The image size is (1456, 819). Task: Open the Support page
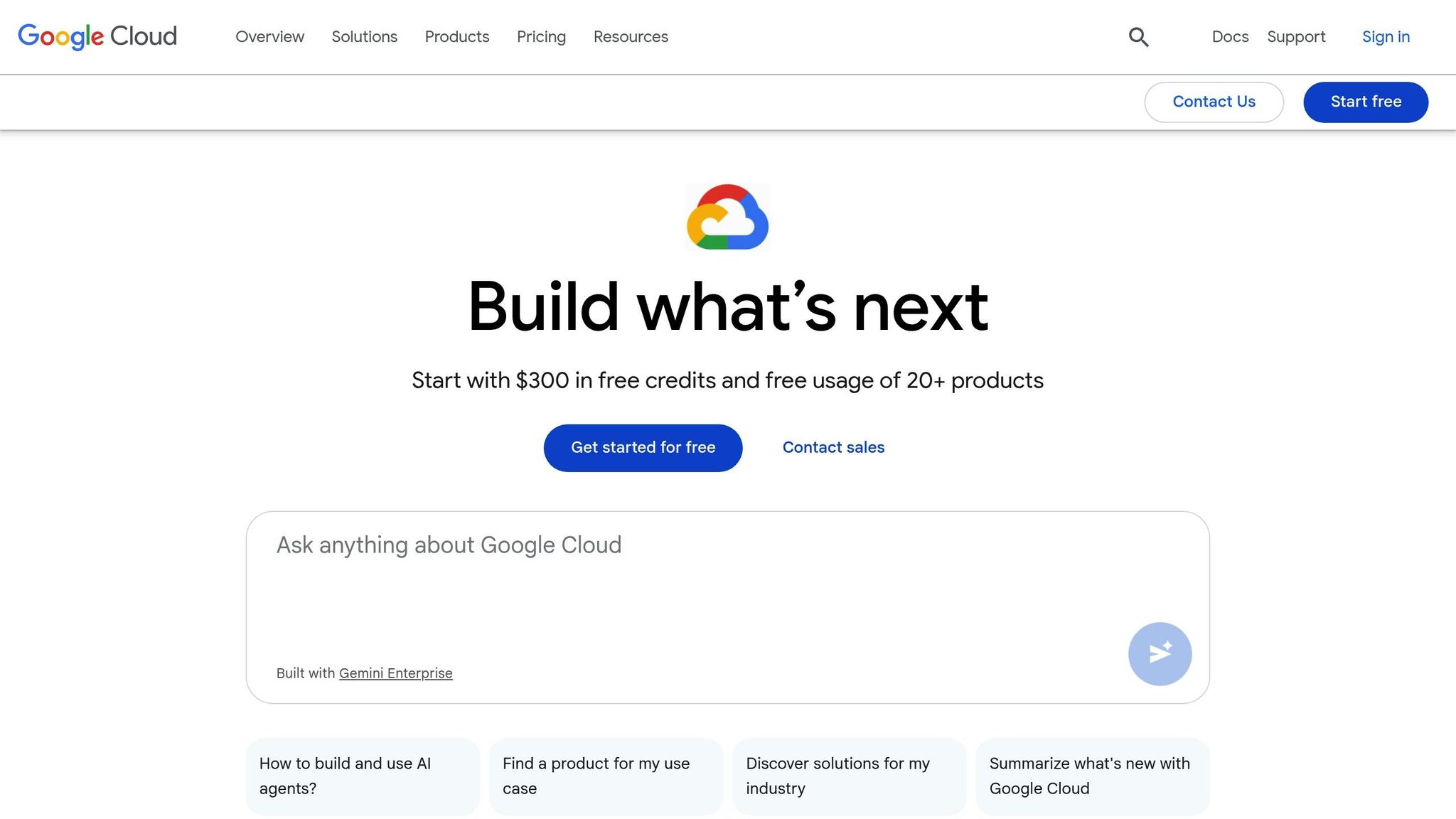point(1296,37)
